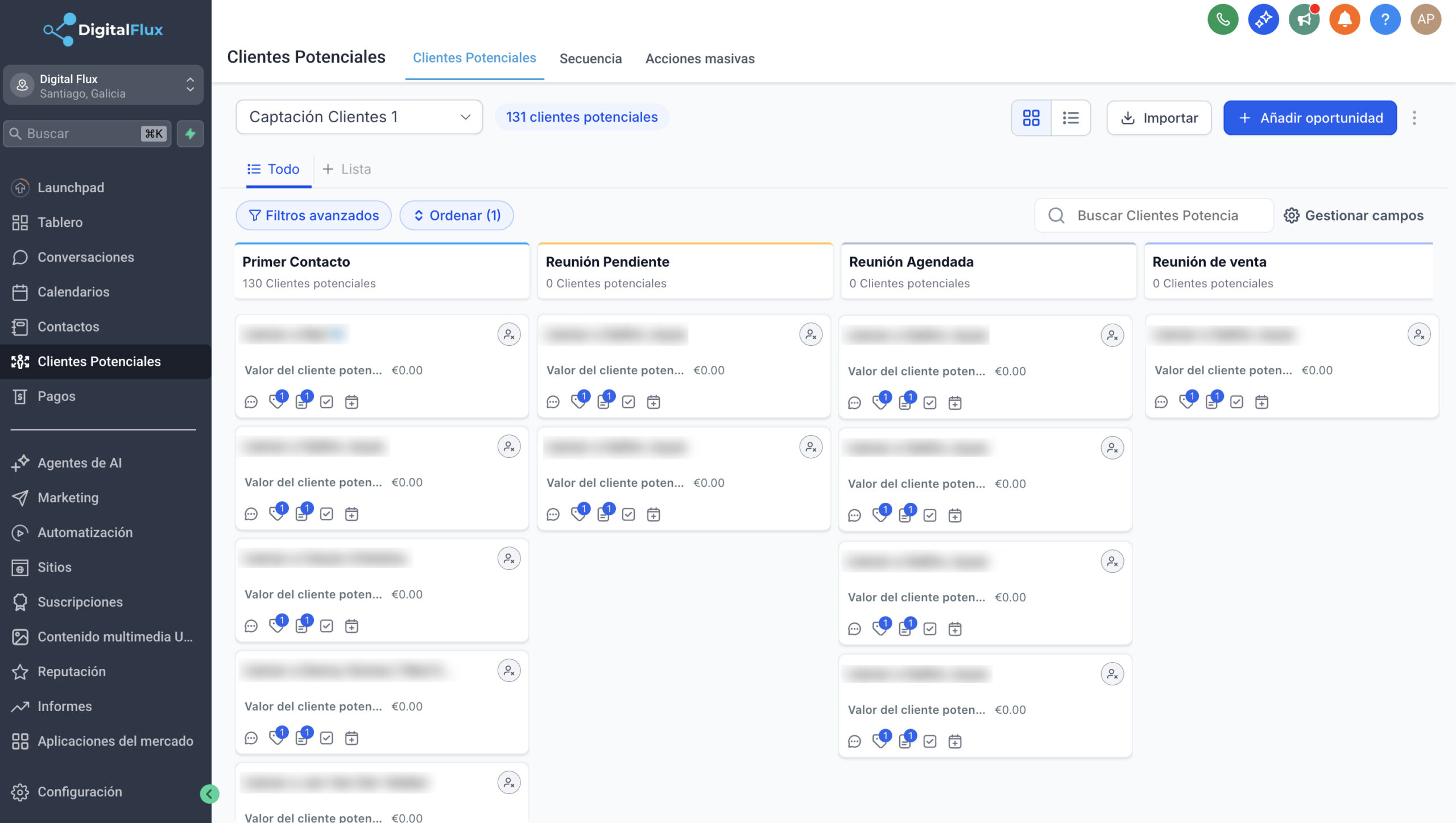
Task: Collapse the sidebar with the green chevron
Action: pyautogui.click(x=210, y=794)
